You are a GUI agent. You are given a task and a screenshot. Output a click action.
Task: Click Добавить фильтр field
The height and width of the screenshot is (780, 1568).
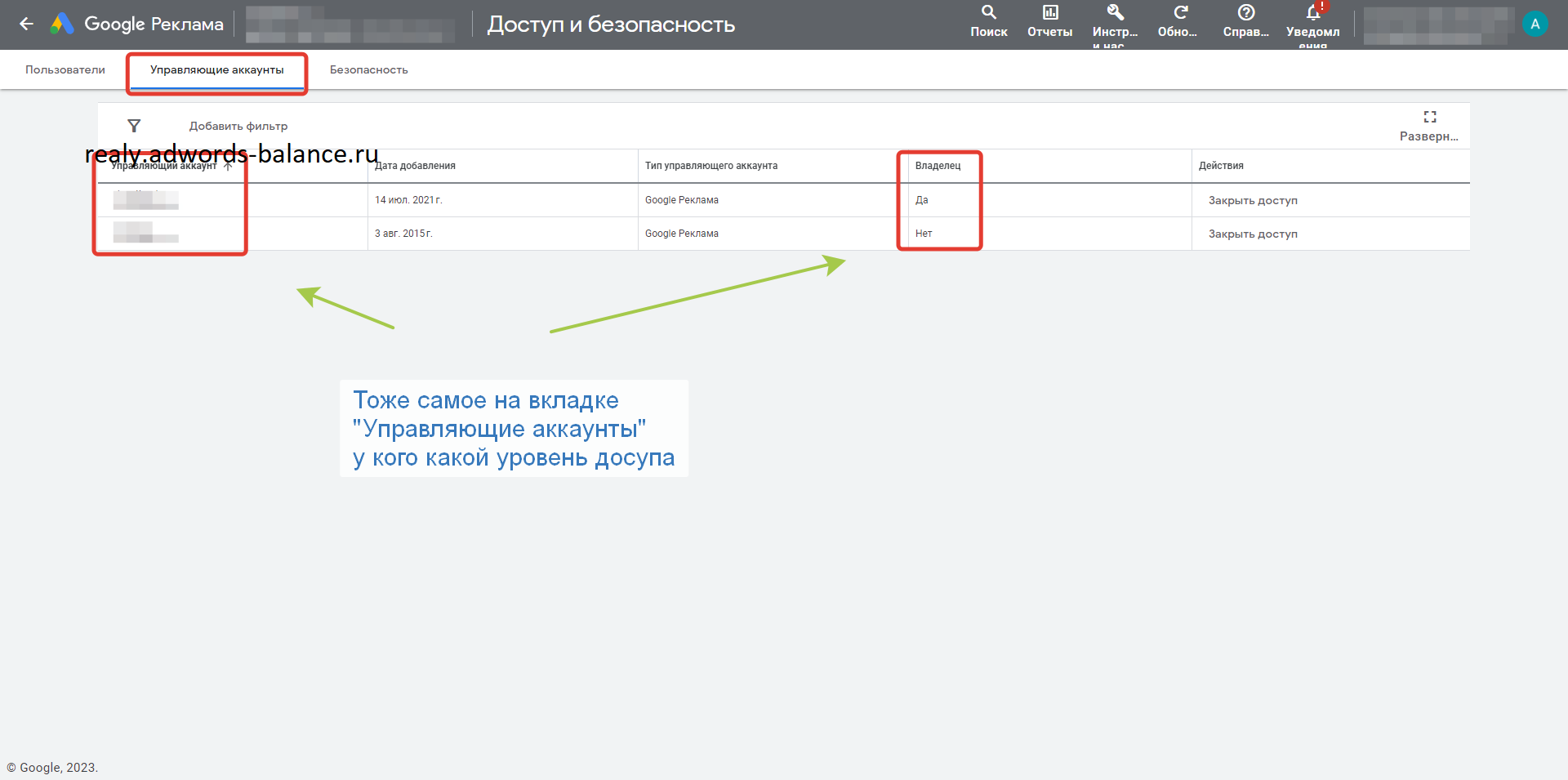coord(238,127)
